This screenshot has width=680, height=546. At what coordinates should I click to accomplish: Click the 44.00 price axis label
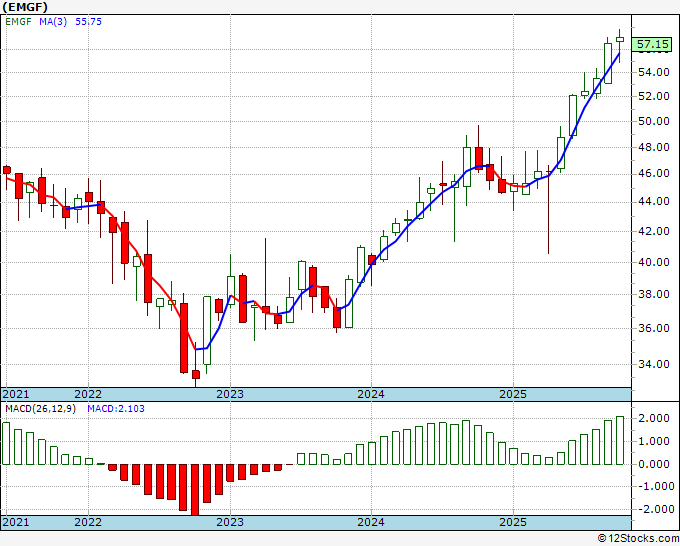point(654,201)
